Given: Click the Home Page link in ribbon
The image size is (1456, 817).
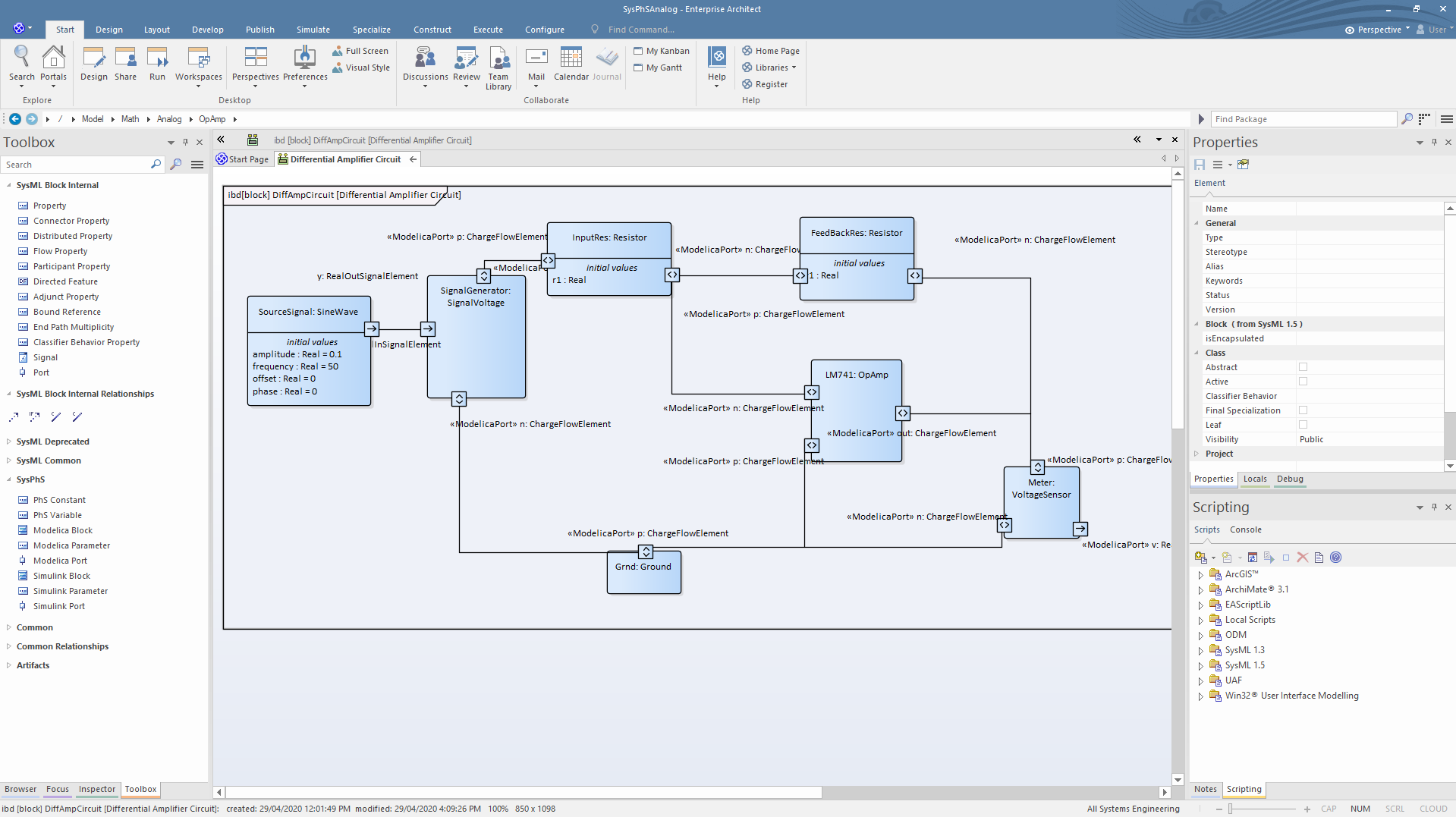Looking at the screenshot, I should click(x=776, y=51).
